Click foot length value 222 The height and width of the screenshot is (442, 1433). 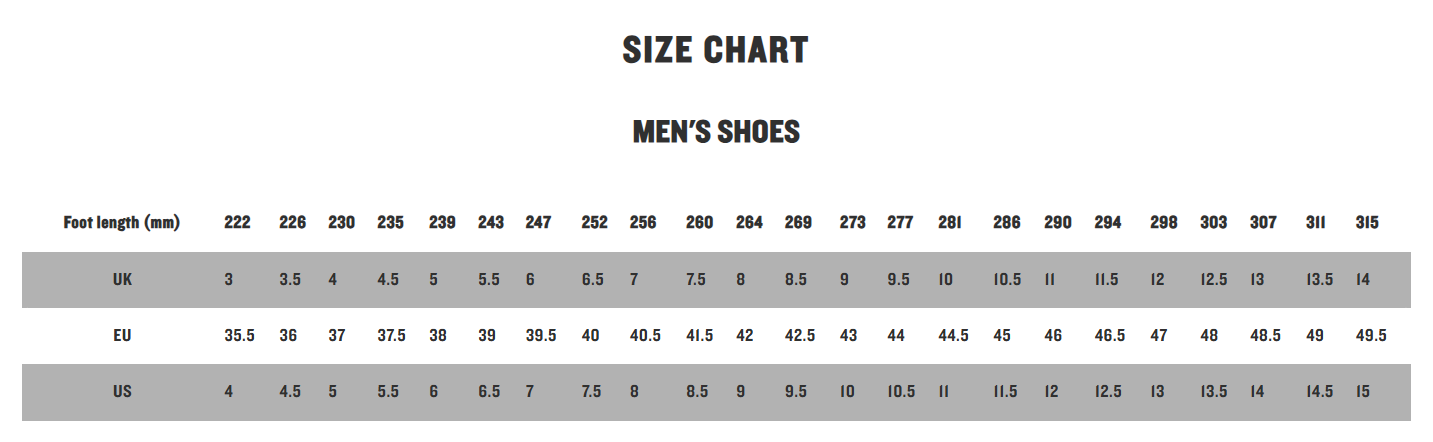(237, 223)
